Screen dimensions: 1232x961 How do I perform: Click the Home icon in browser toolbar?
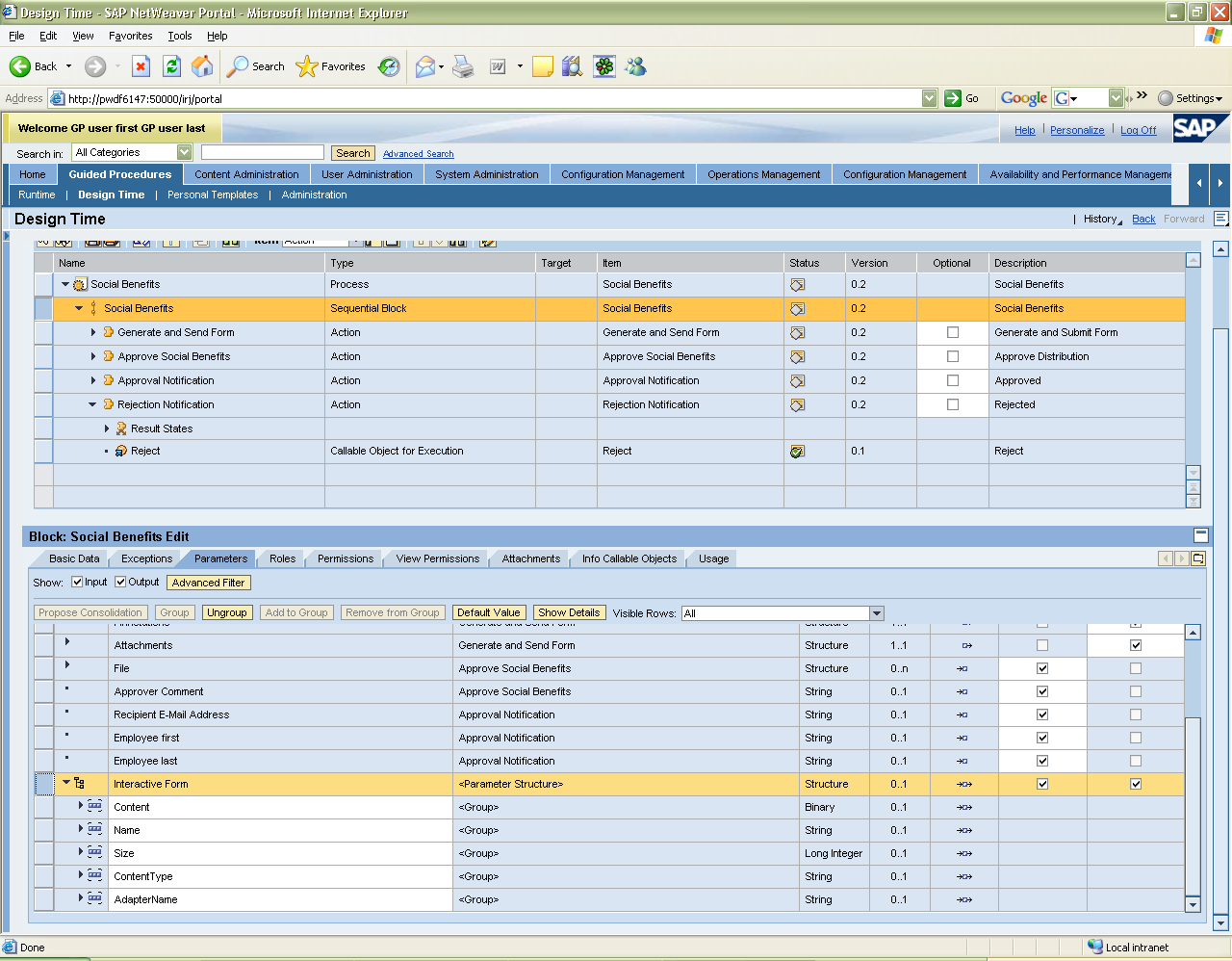point(202,66)
